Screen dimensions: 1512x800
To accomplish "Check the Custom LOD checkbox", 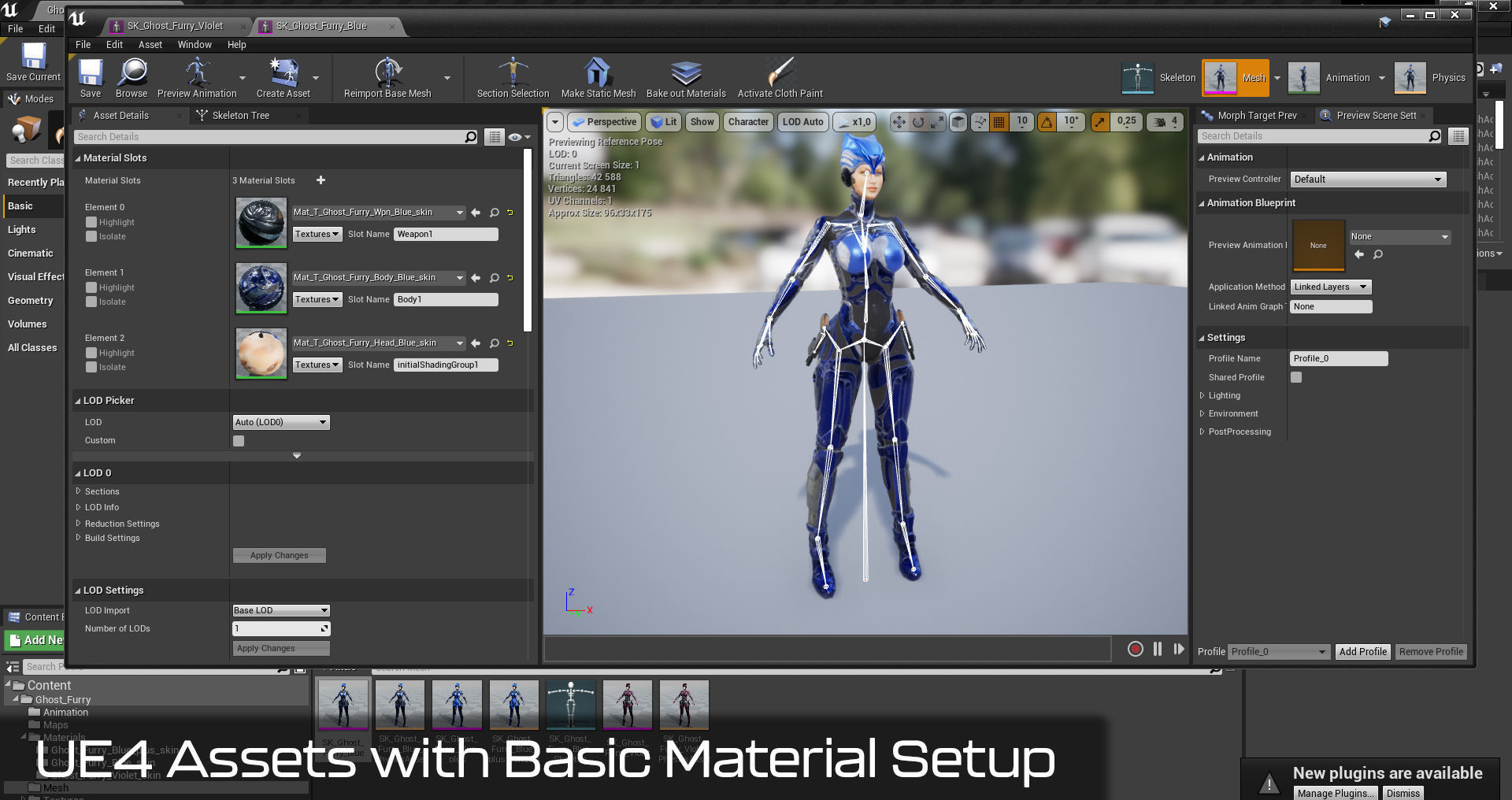I will (x=239, y=441).
